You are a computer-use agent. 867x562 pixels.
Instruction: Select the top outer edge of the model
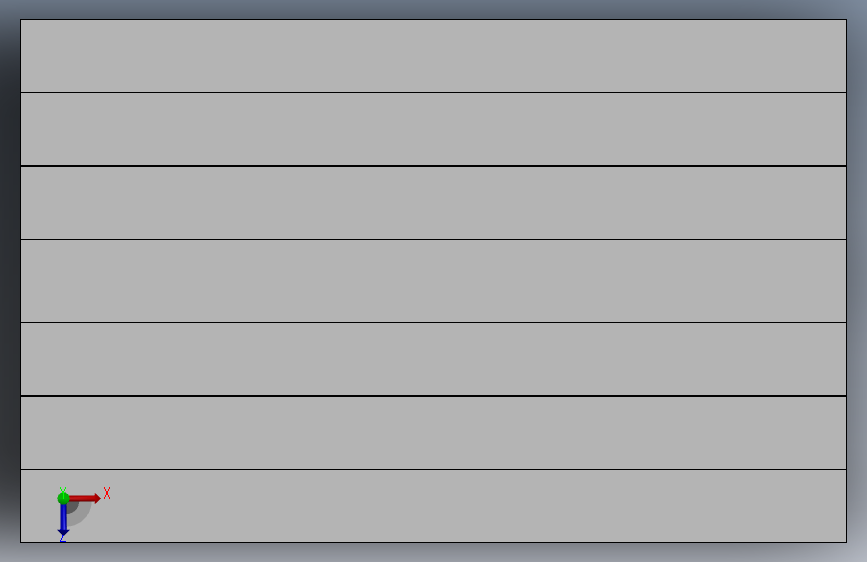click(x=433, y=20)
